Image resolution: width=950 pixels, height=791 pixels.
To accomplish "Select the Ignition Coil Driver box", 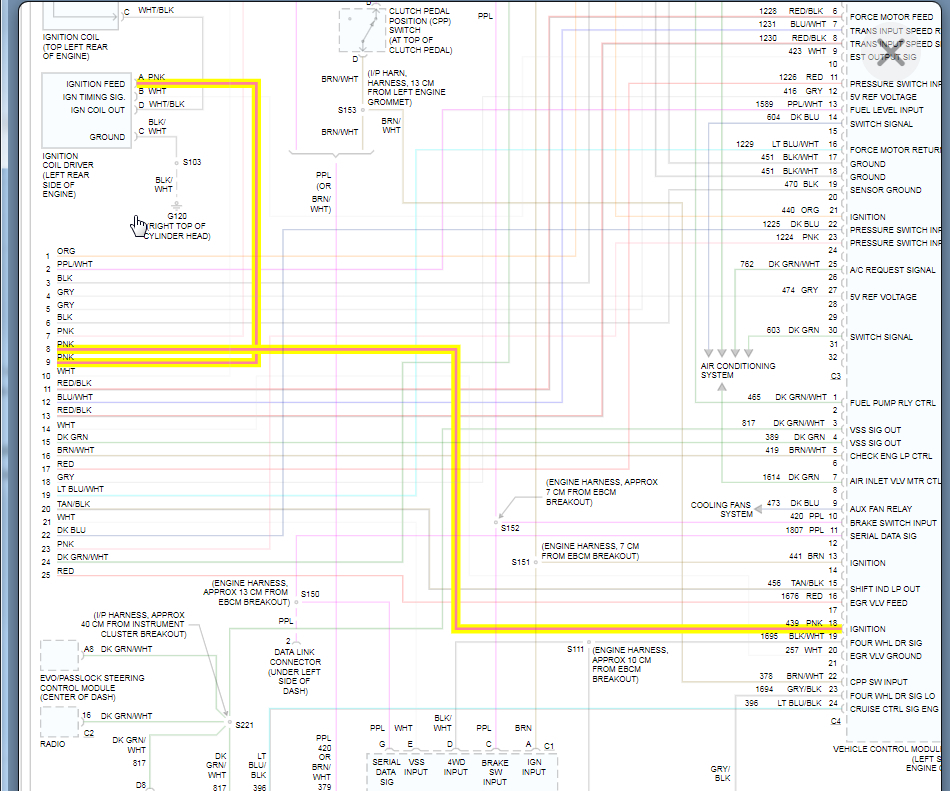I will pos(86,110).
